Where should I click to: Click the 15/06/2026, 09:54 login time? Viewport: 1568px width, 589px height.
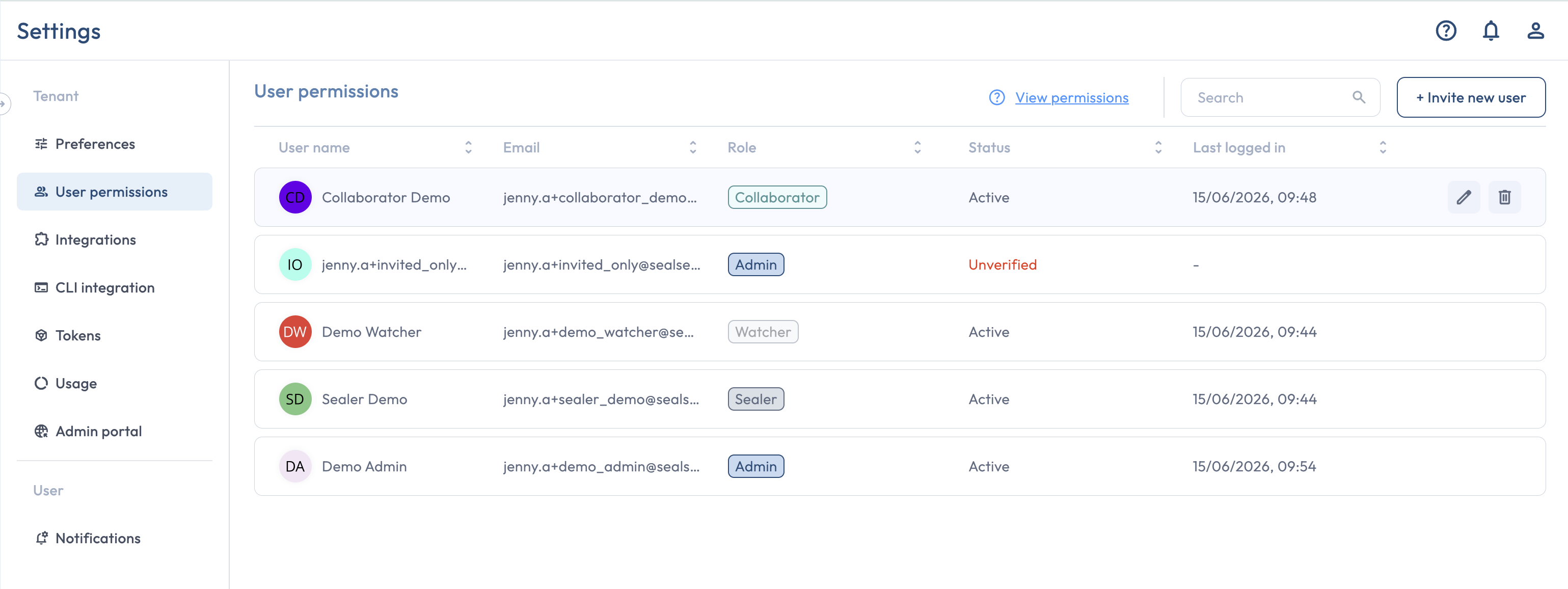pyautogui.click(x=1254, y=467)
